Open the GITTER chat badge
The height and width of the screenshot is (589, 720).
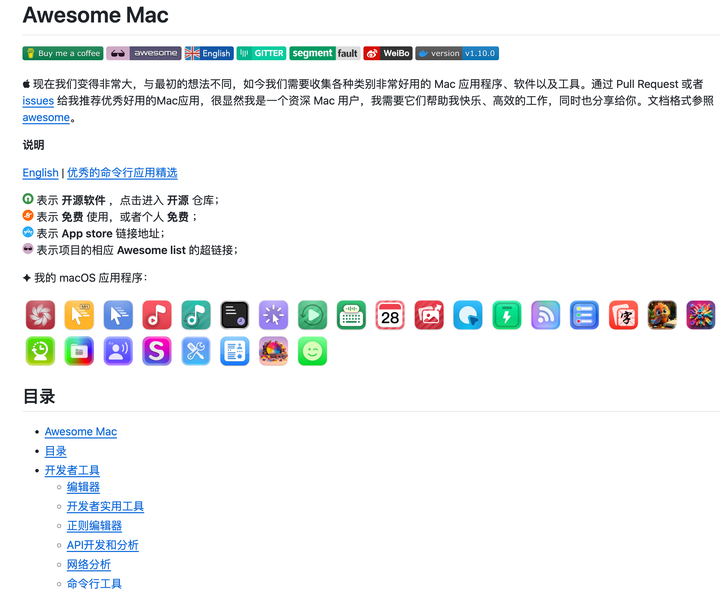click(262, 53)
